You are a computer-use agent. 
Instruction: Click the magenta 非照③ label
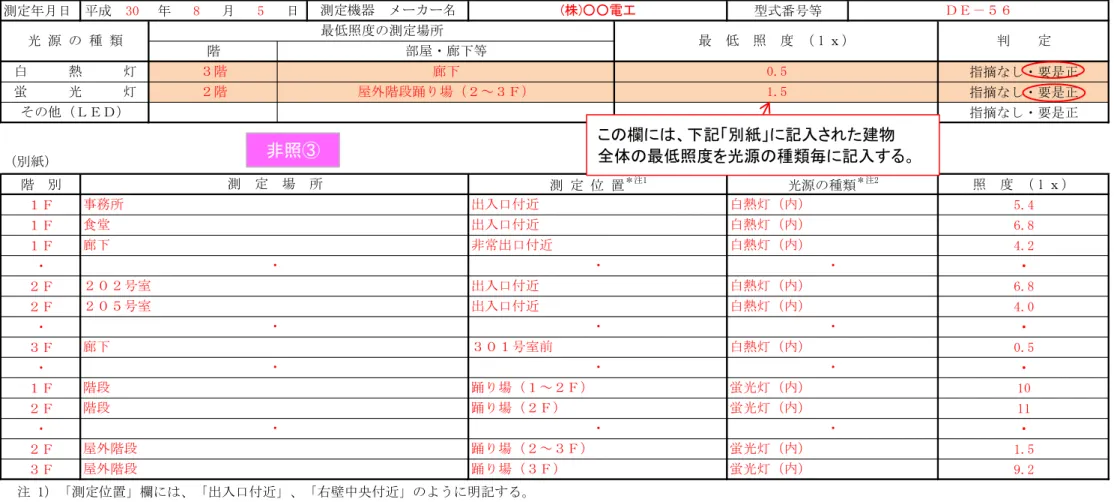(293, 151)
